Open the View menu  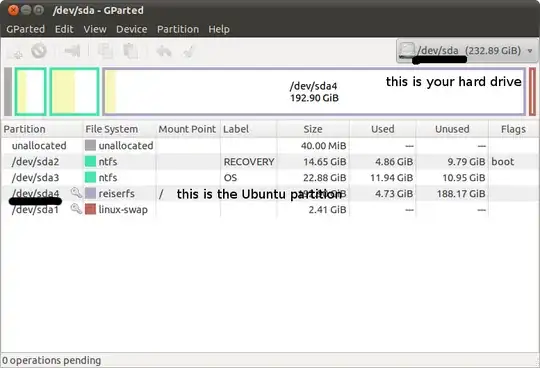[x=95, y=29]
